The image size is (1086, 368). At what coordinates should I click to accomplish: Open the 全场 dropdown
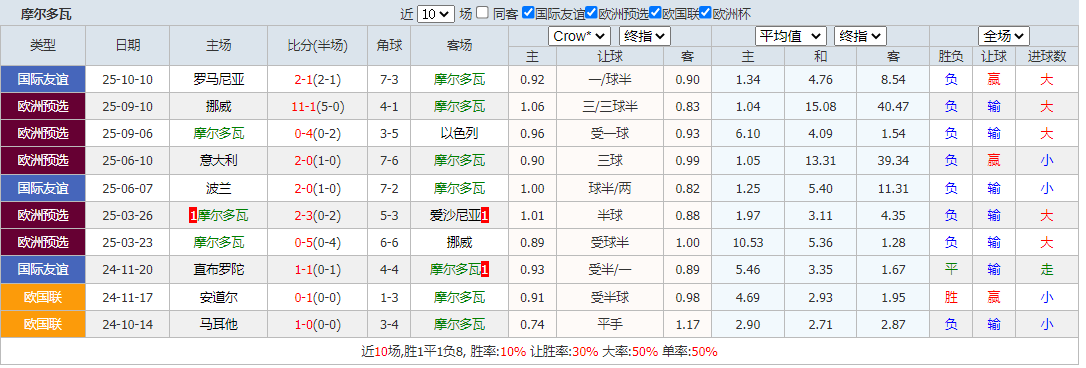(1004, 36)
